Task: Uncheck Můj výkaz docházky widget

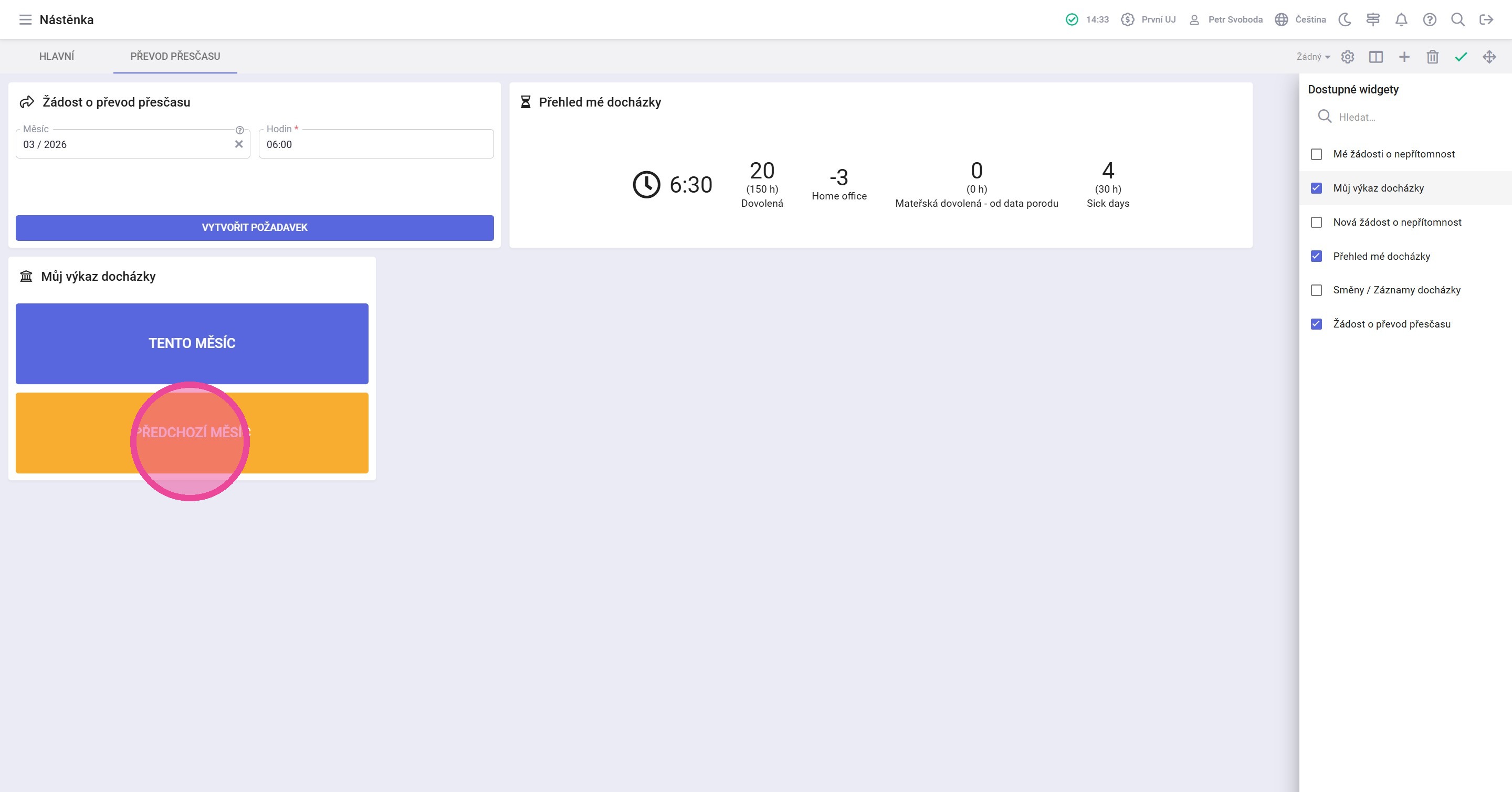Action: 1317,188
